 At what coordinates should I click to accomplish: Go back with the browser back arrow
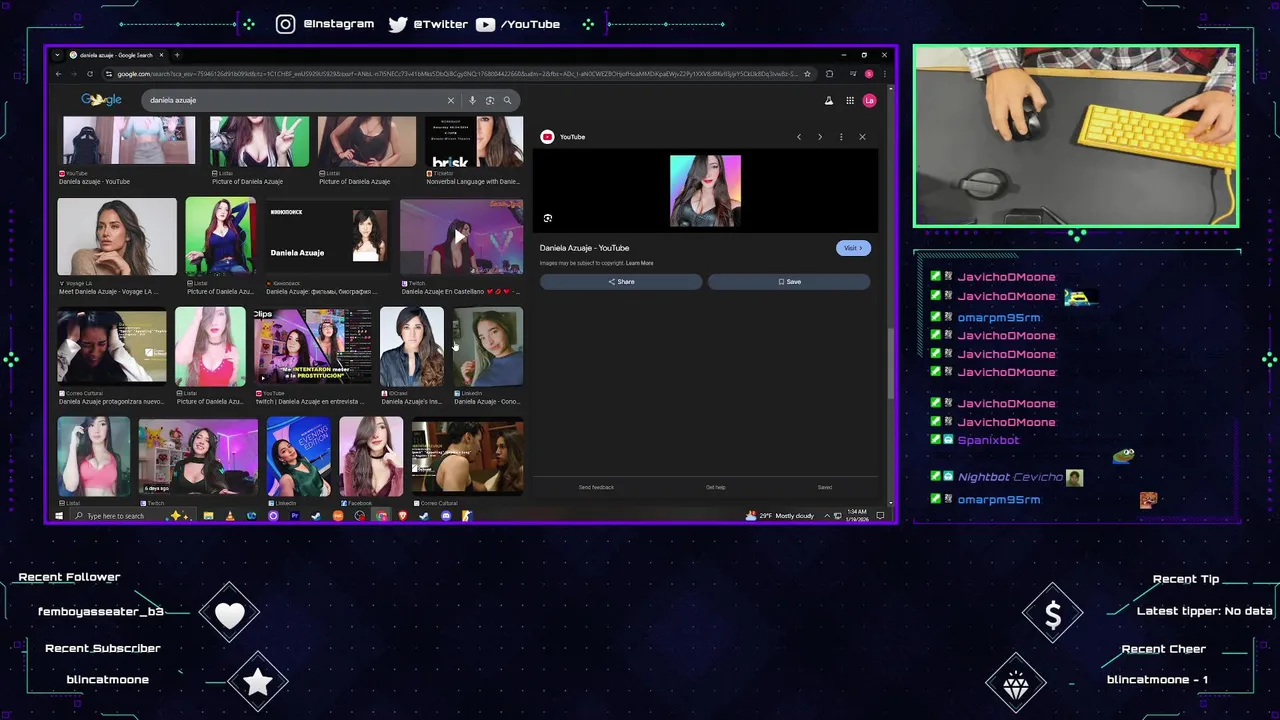click(58, 74)
